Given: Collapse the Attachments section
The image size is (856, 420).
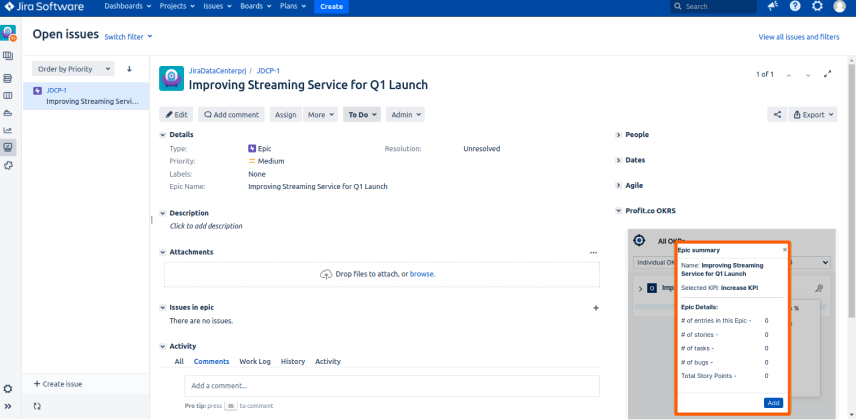Looking at the screenshot, I should (x=162, y=252).
